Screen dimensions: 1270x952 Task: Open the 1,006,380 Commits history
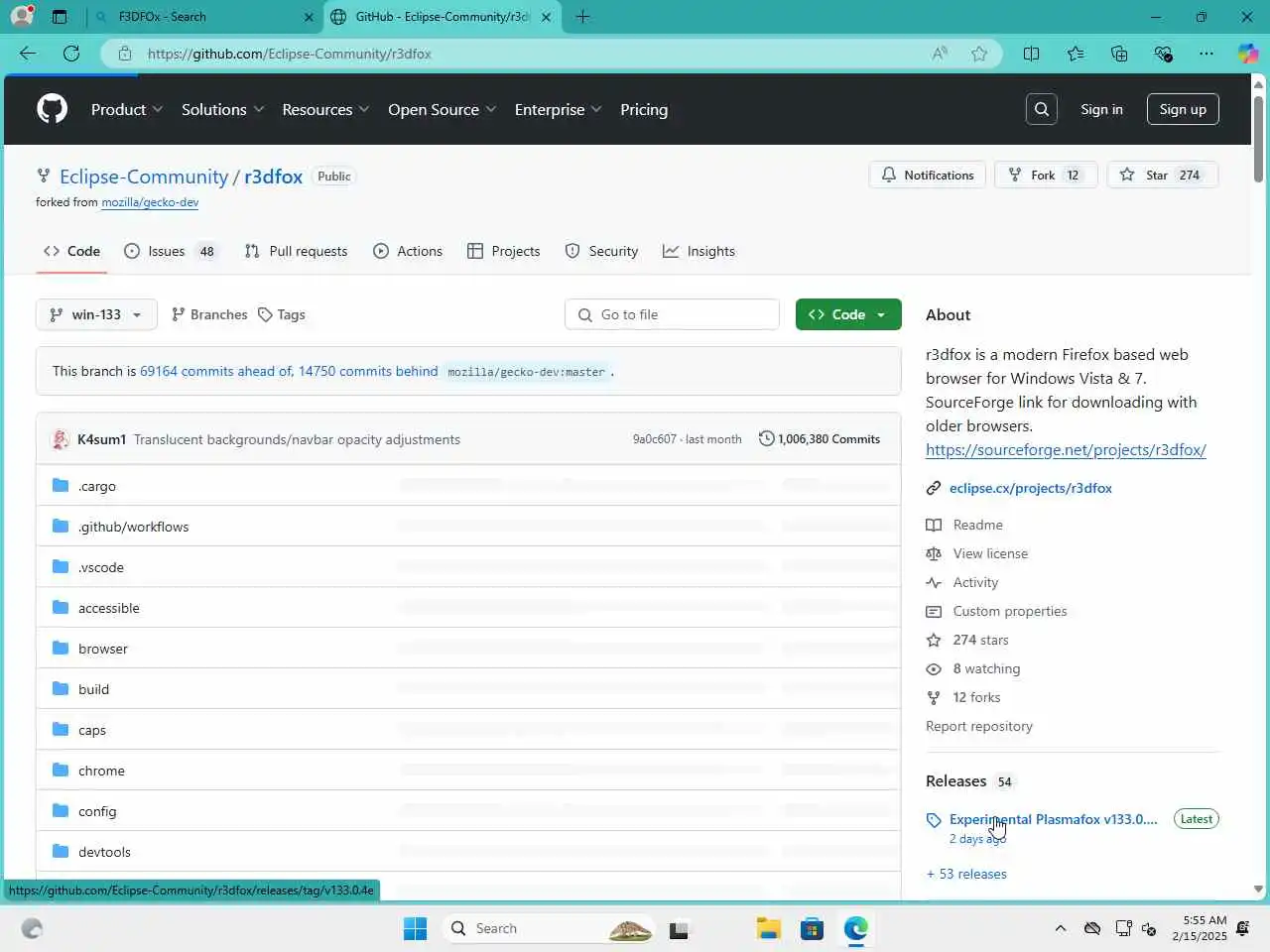tap(820, 438)
